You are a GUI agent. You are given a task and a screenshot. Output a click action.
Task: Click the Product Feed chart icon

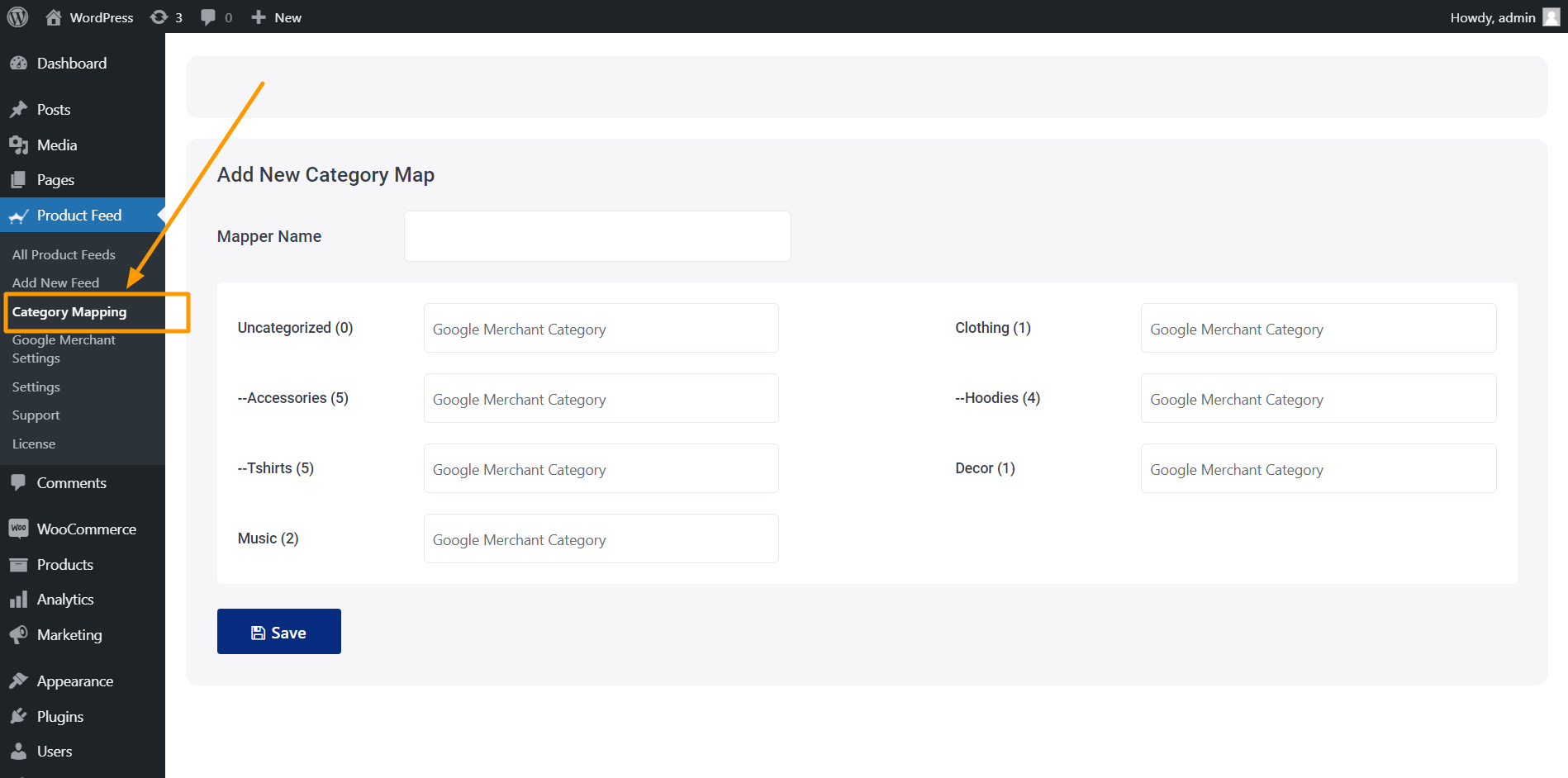pos(18,216)
